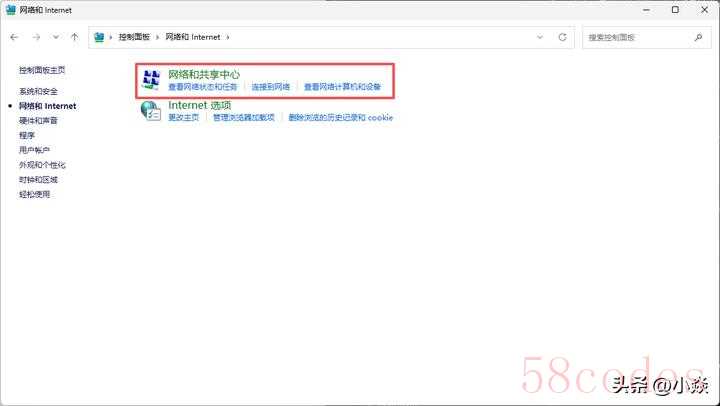Screen dimensions: 720x406
Task: Minimize the 网络和 Internet window
Action: coord(647,10)
